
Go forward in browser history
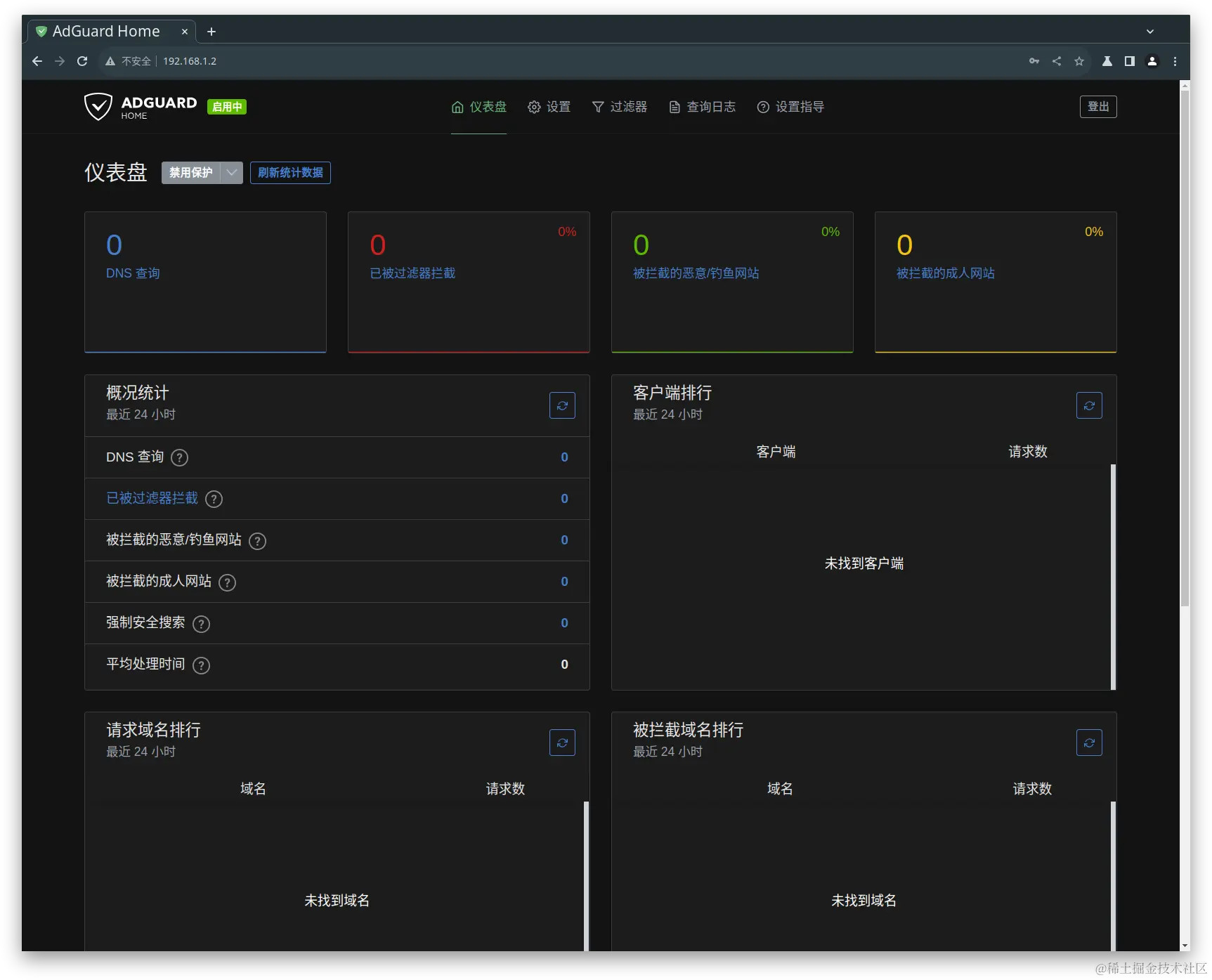60,61
